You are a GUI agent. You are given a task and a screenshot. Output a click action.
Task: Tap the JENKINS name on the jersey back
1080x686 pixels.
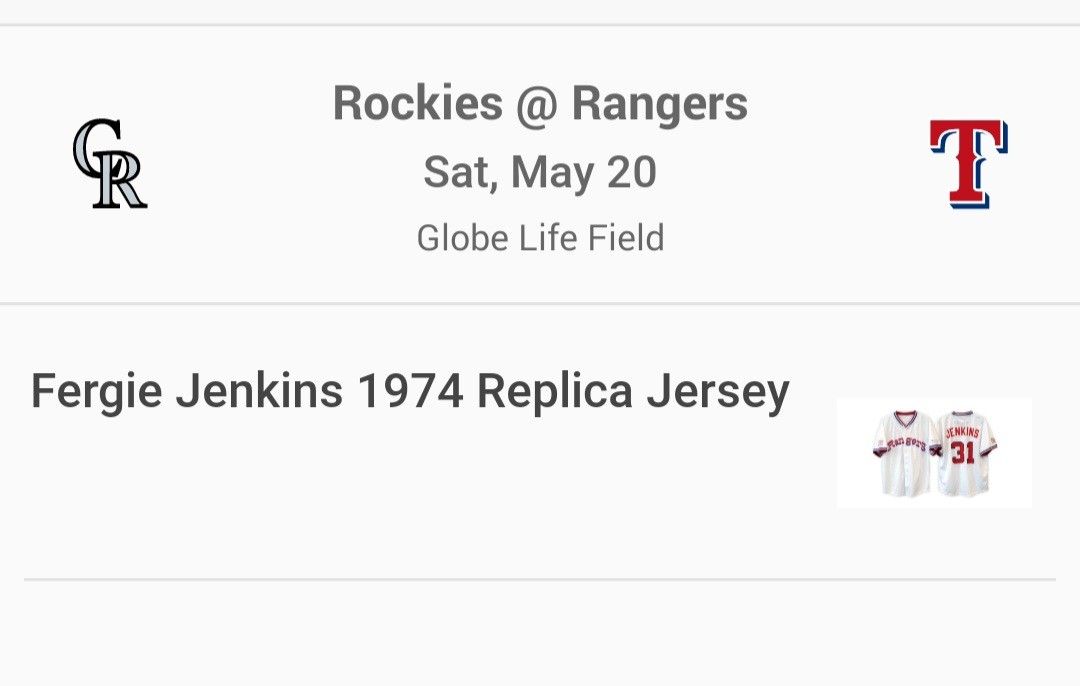pos(963,433)
